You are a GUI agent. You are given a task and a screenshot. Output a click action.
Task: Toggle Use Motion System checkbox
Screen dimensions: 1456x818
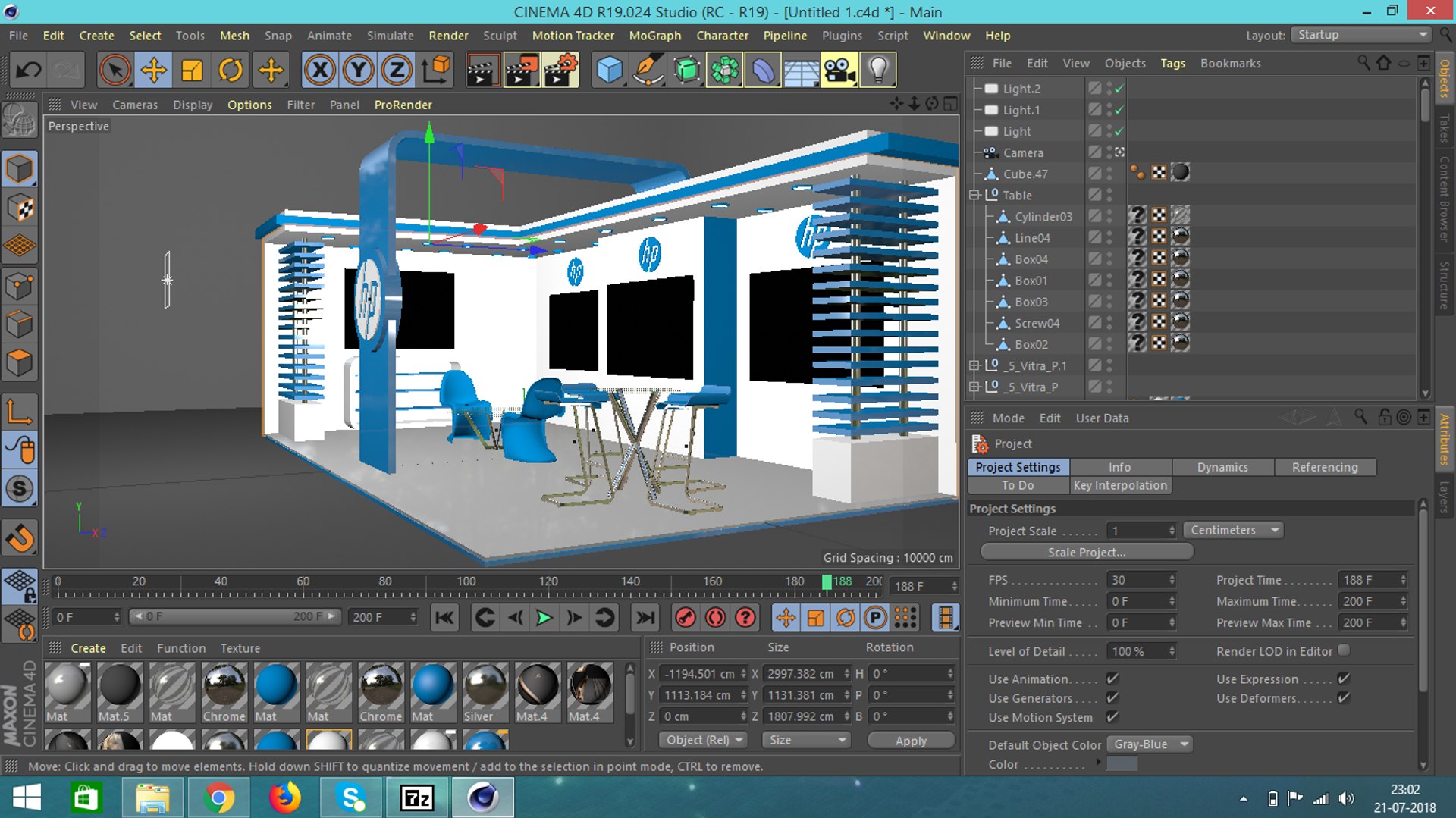pos(1112,716)
